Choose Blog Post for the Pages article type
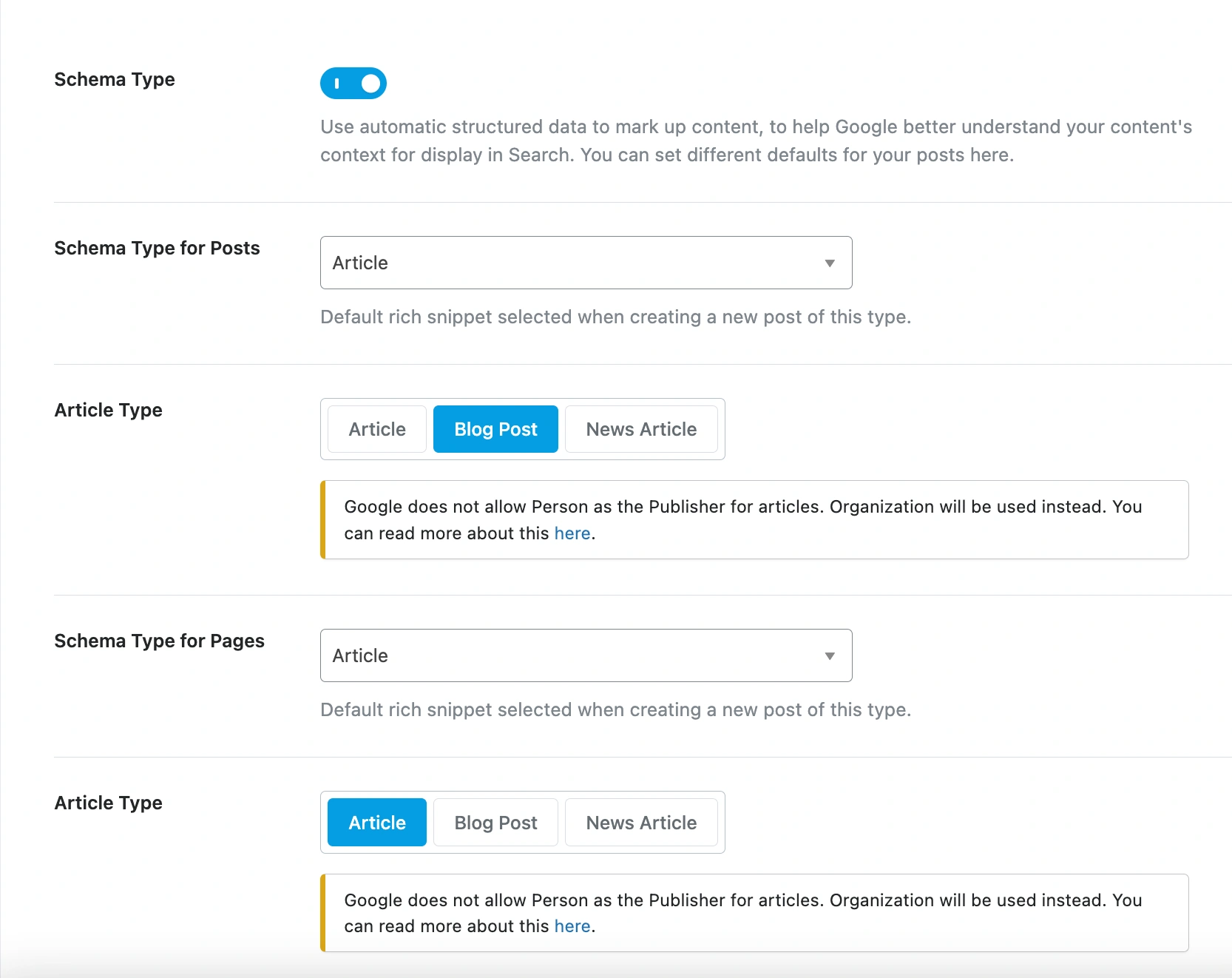This screenshot has height=978, width=1232. click(x=495, y=823)
